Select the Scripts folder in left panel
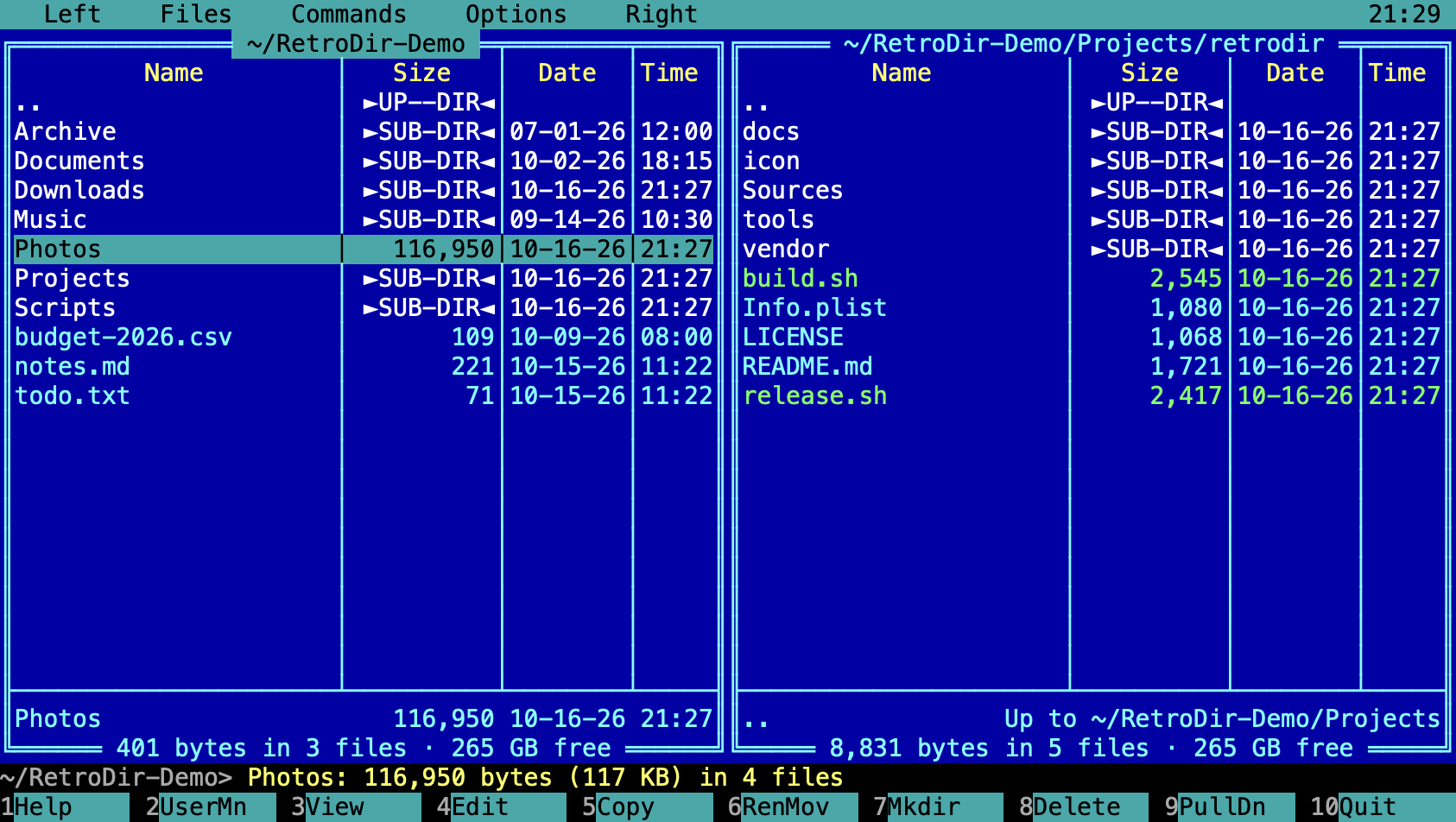Viewport: 1456px width, 822px height. click(364, 307)
